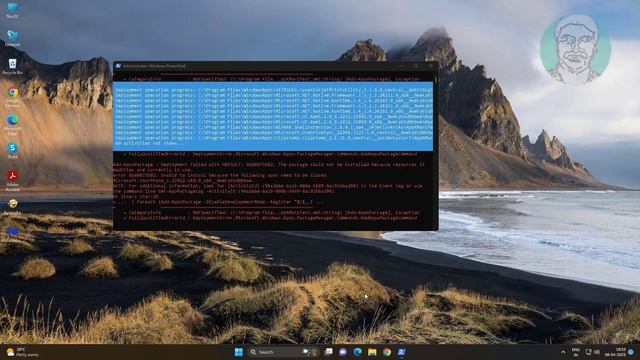Open File Explorer from the taskbar
640x360 pixels.
click(372, 352)
